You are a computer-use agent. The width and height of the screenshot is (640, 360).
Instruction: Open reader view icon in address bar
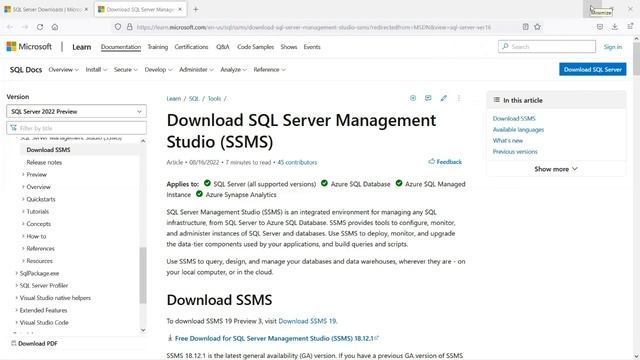pyautogui.click(x=525, y=27)
